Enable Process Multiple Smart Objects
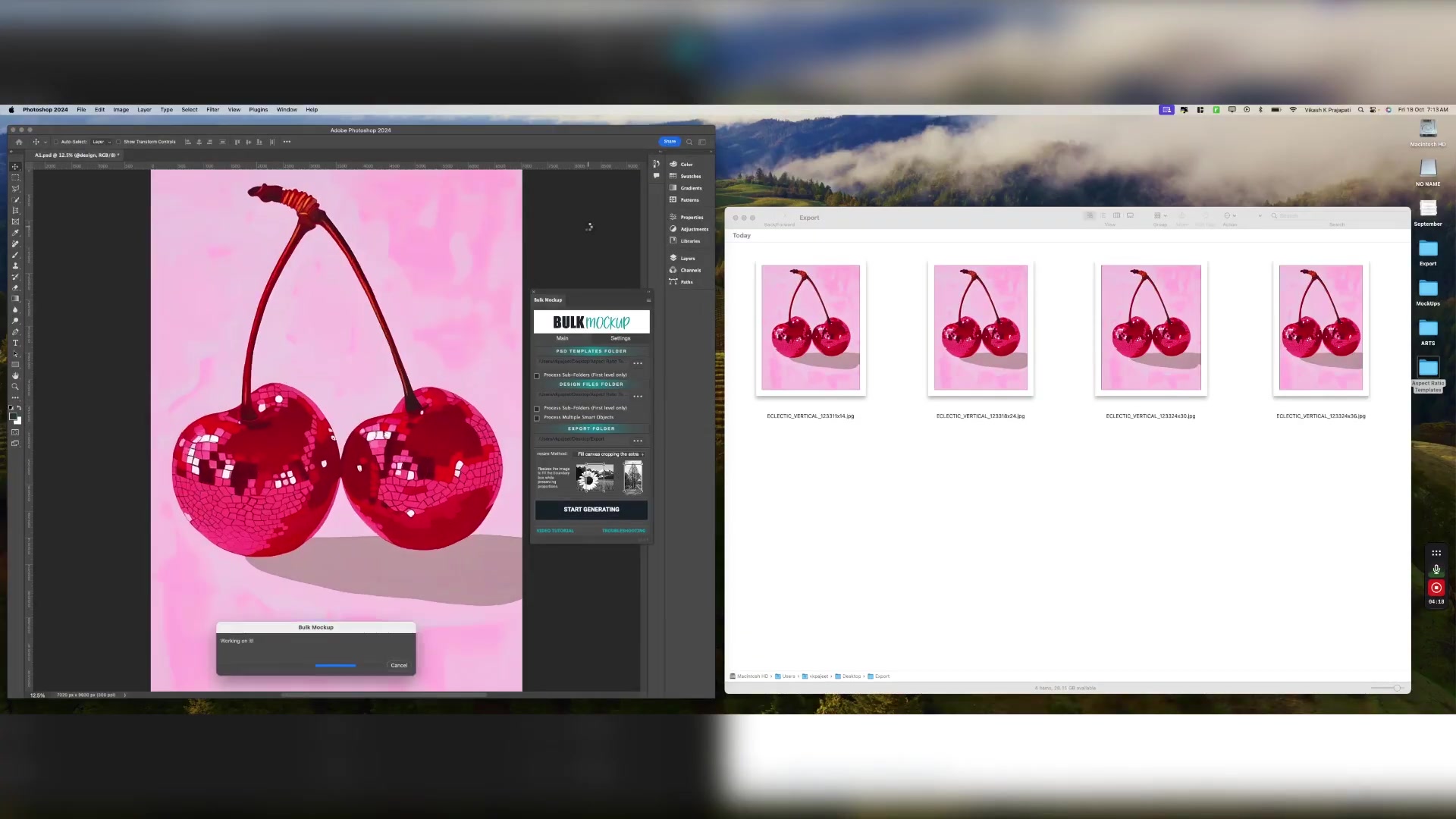 point(537,418)
